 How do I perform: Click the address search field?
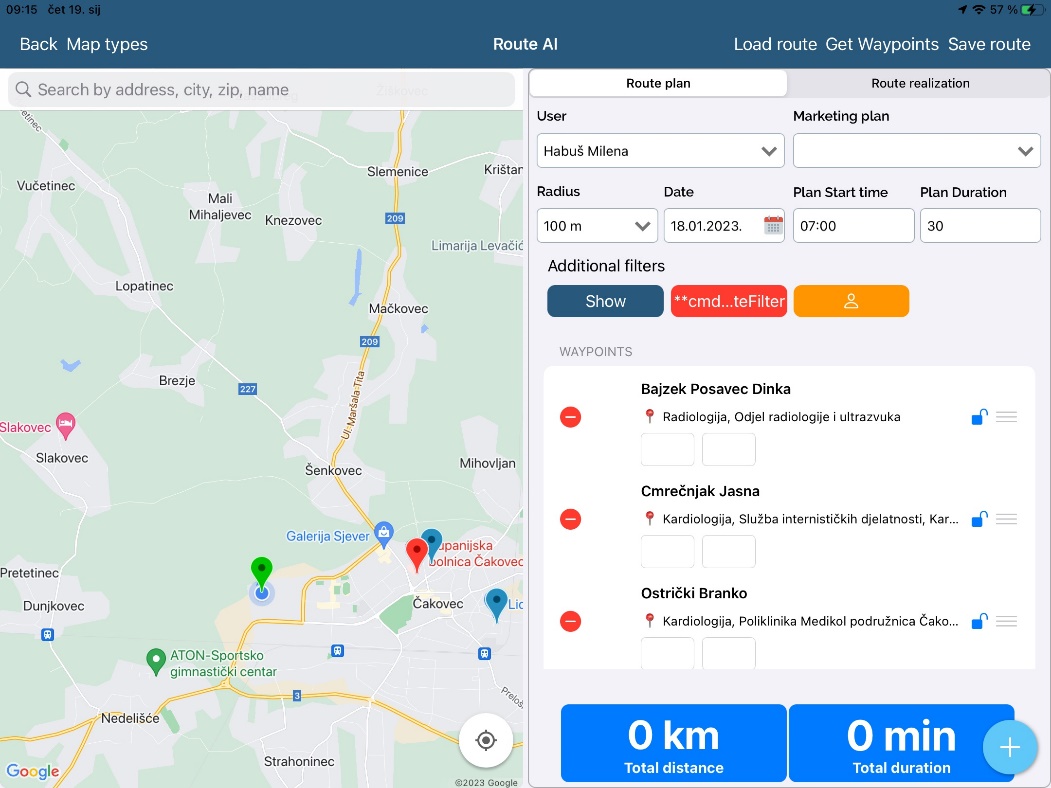(x=262, y=90)
